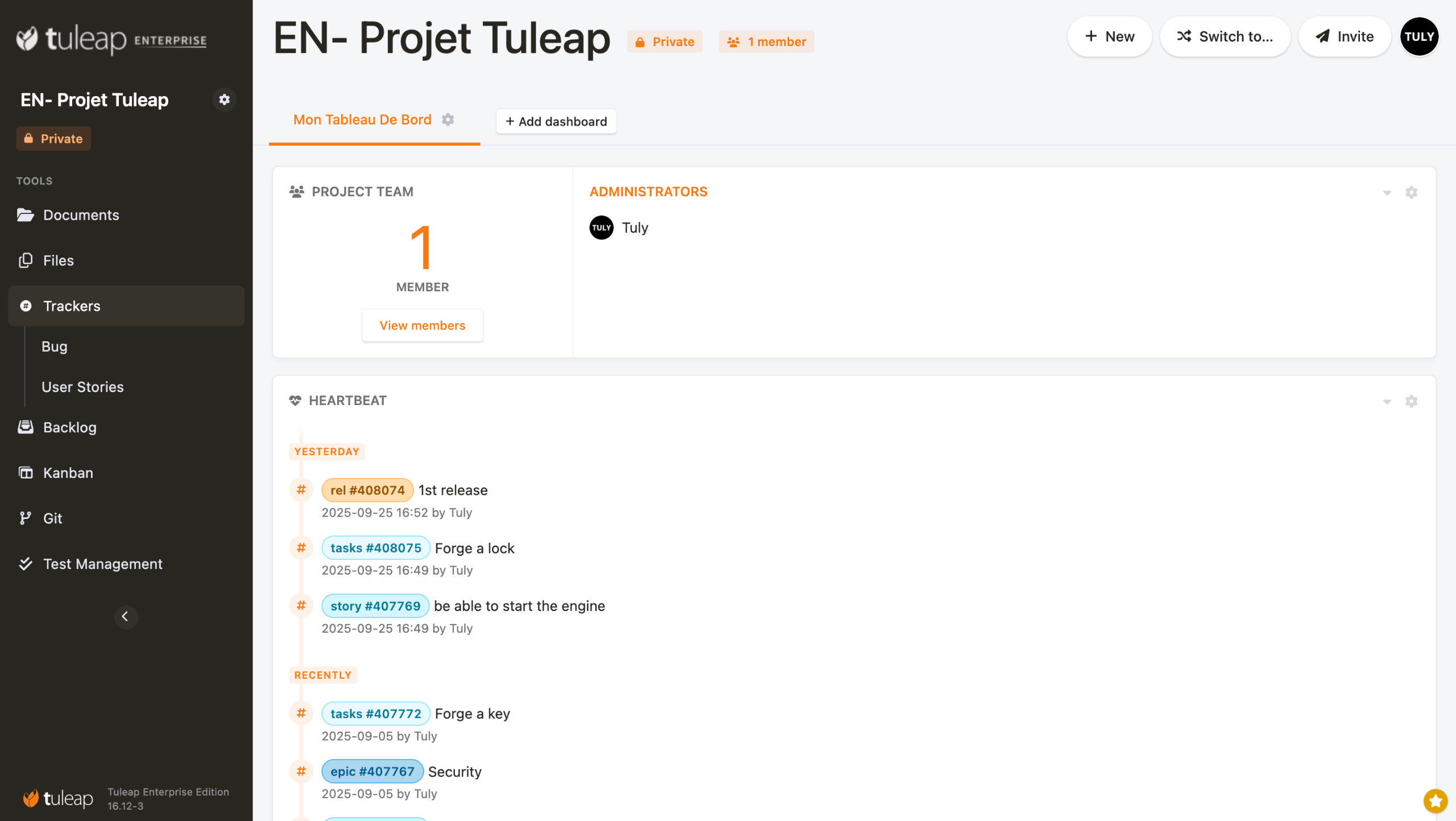
Task: Open artifact rel #408074 badge
Action: pyautogui.click(x=367, y=490)
